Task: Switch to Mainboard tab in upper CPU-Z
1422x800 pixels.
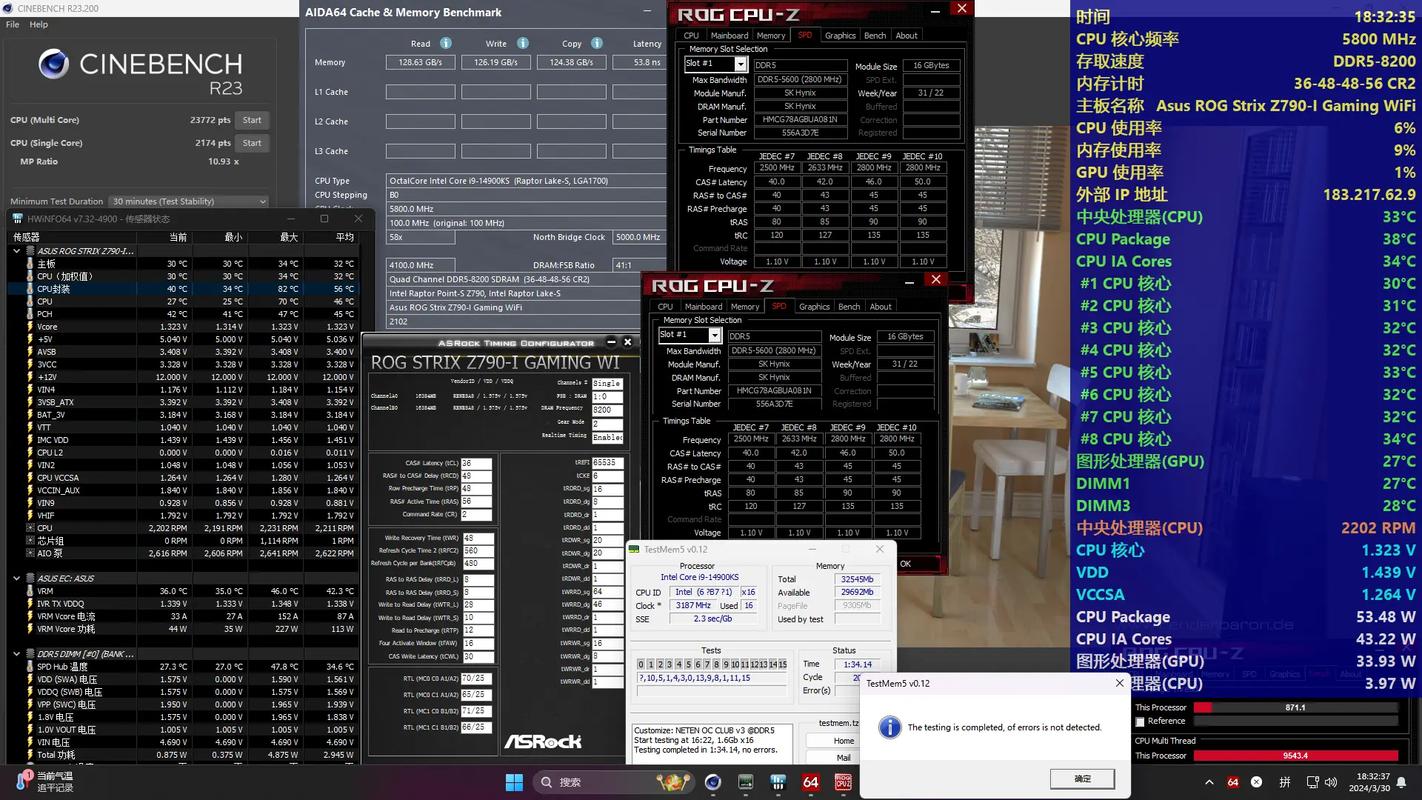Action: pyautogui.click(x=729, y=35)
